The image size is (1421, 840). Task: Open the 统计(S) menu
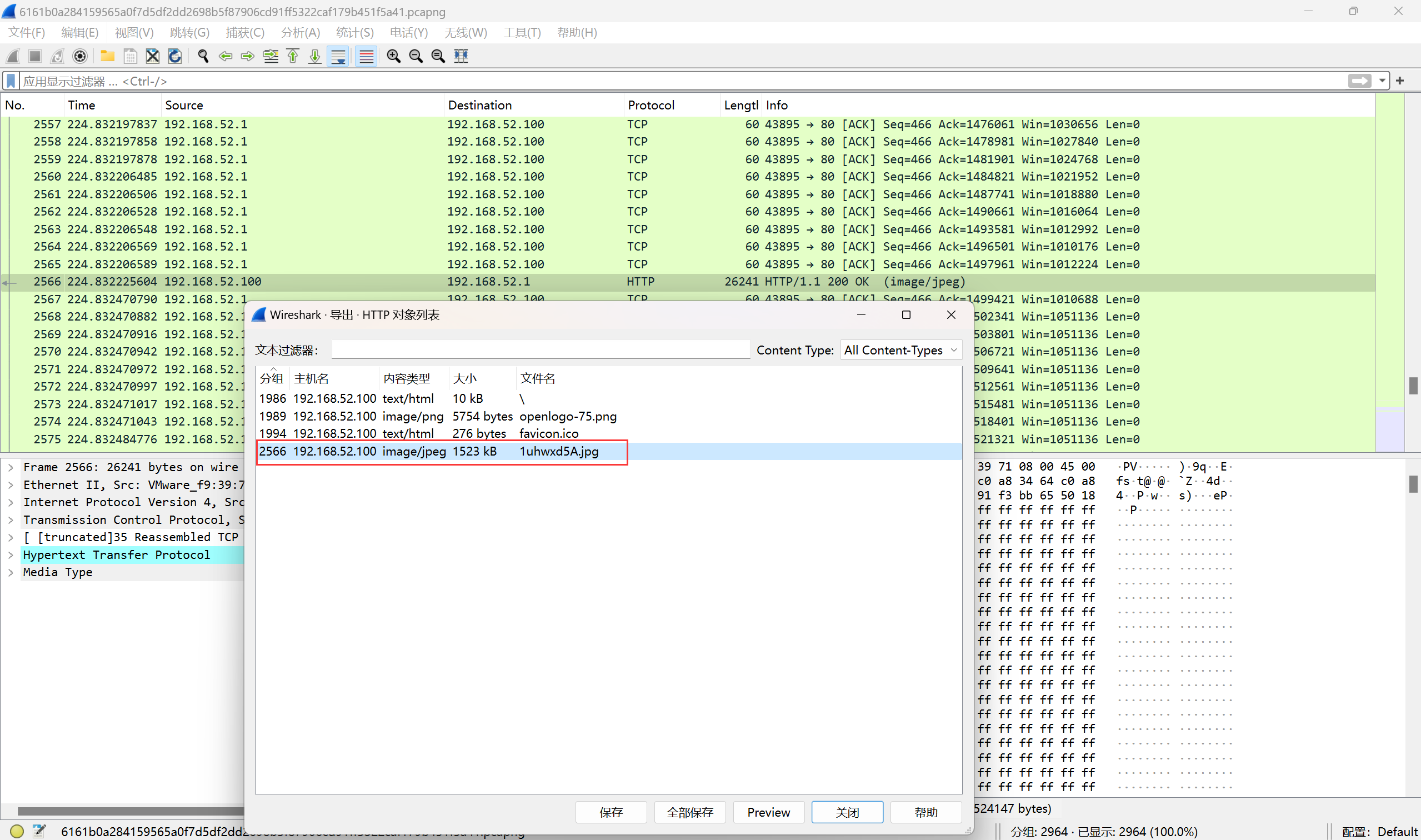(x=354, y=33)
